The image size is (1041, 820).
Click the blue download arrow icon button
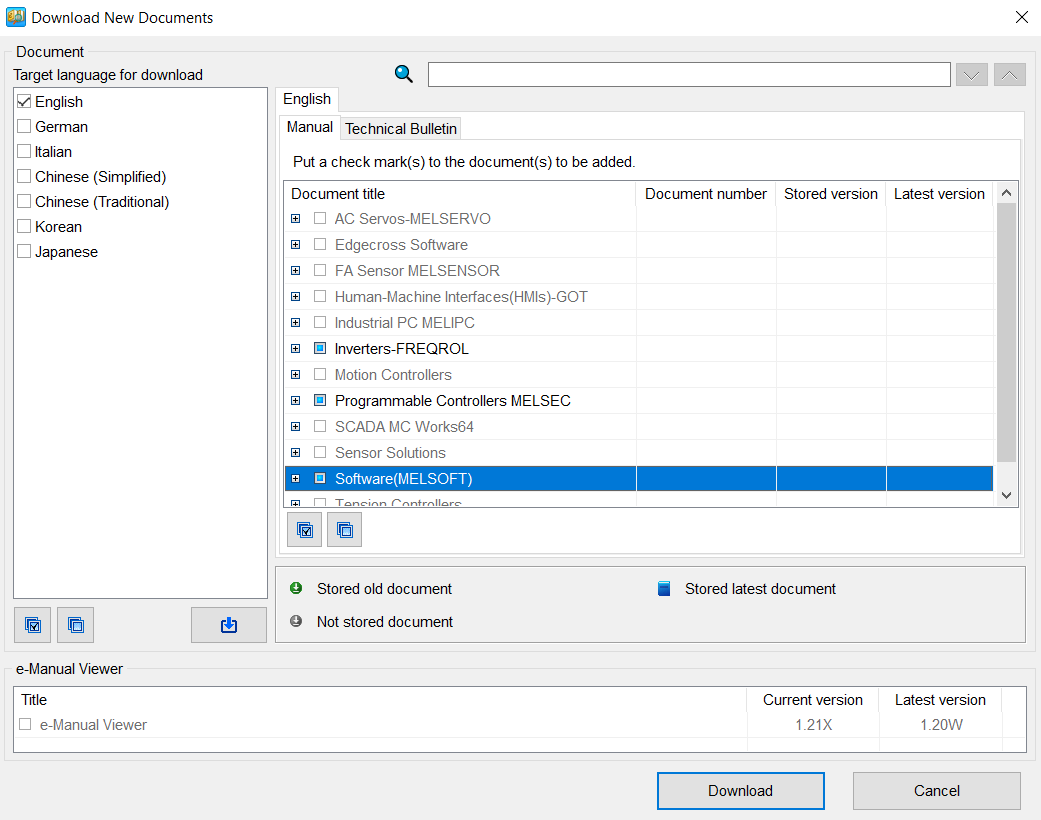(229, 625)
